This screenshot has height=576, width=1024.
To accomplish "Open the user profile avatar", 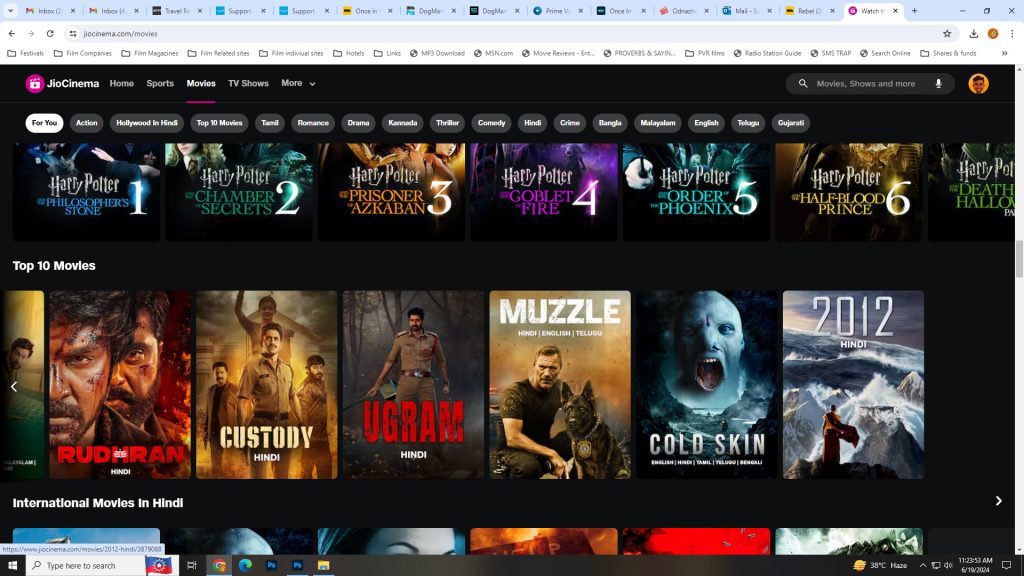I will pos(978,84).
